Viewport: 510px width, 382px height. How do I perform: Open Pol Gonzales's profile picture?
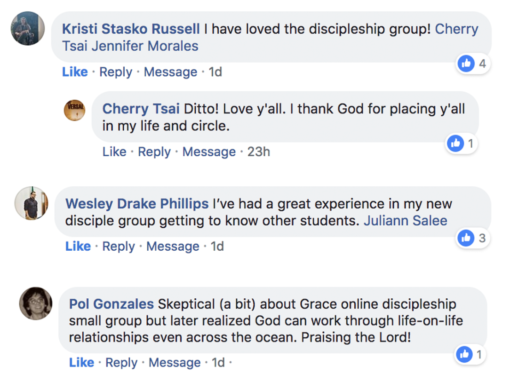tap(36, 303)
